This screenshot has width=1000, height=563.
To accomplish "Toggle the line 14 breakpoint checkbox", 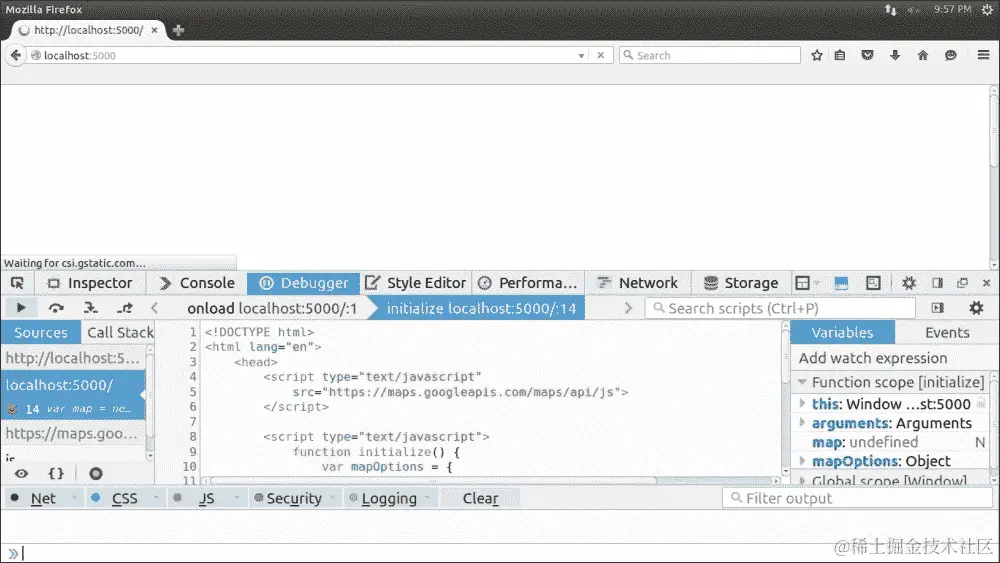I will pos(12,409).
